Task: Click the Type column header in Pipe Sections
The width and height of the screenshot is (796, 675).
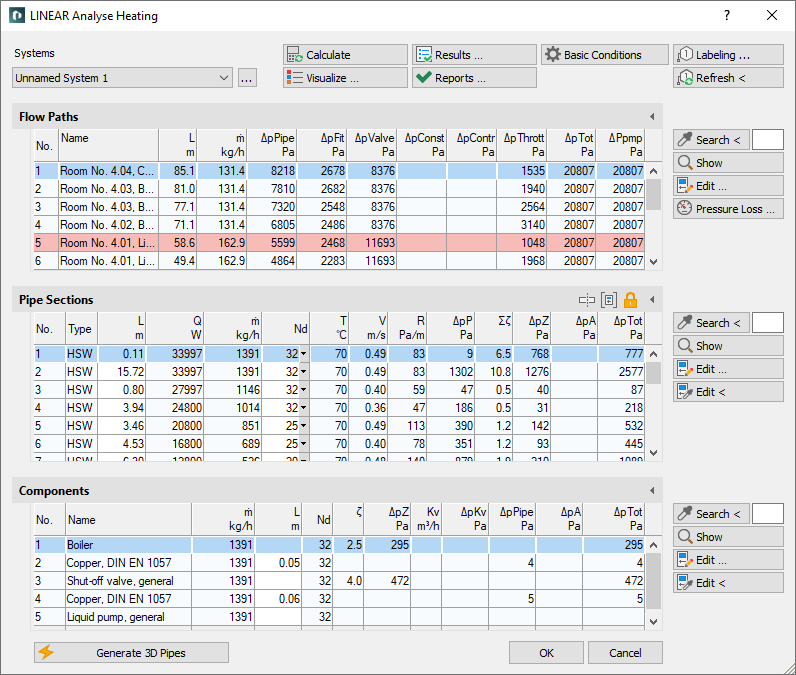Action: tap(81, 329)
